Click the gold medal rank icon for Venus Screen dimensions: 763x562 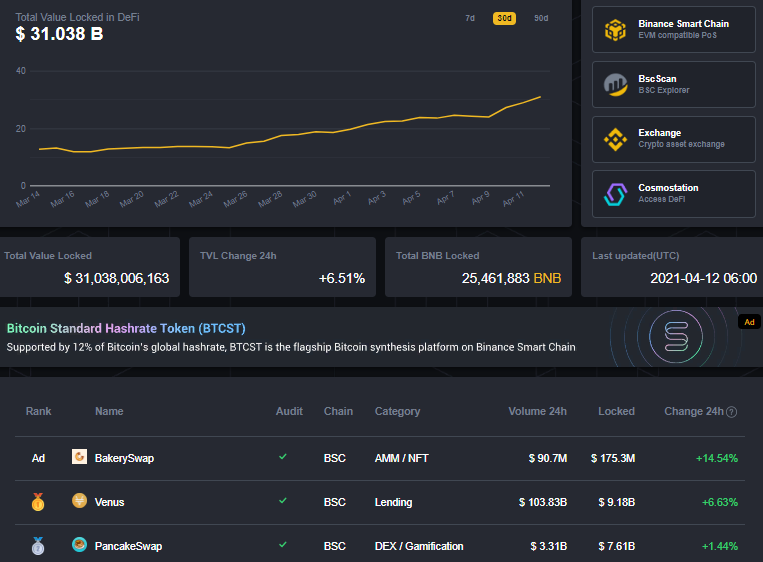tap(38, 502)
